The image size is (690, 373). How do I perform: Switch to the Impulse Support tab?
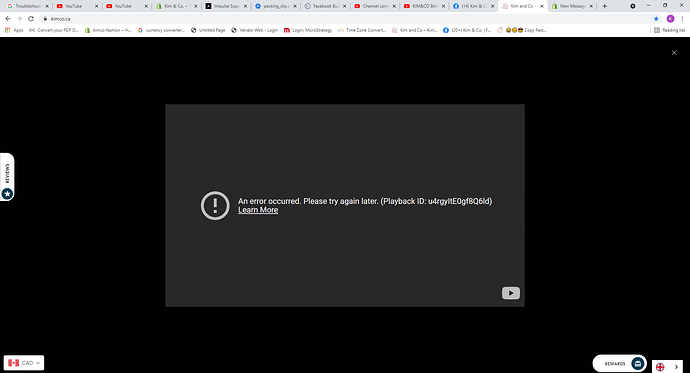pos(226,6)
